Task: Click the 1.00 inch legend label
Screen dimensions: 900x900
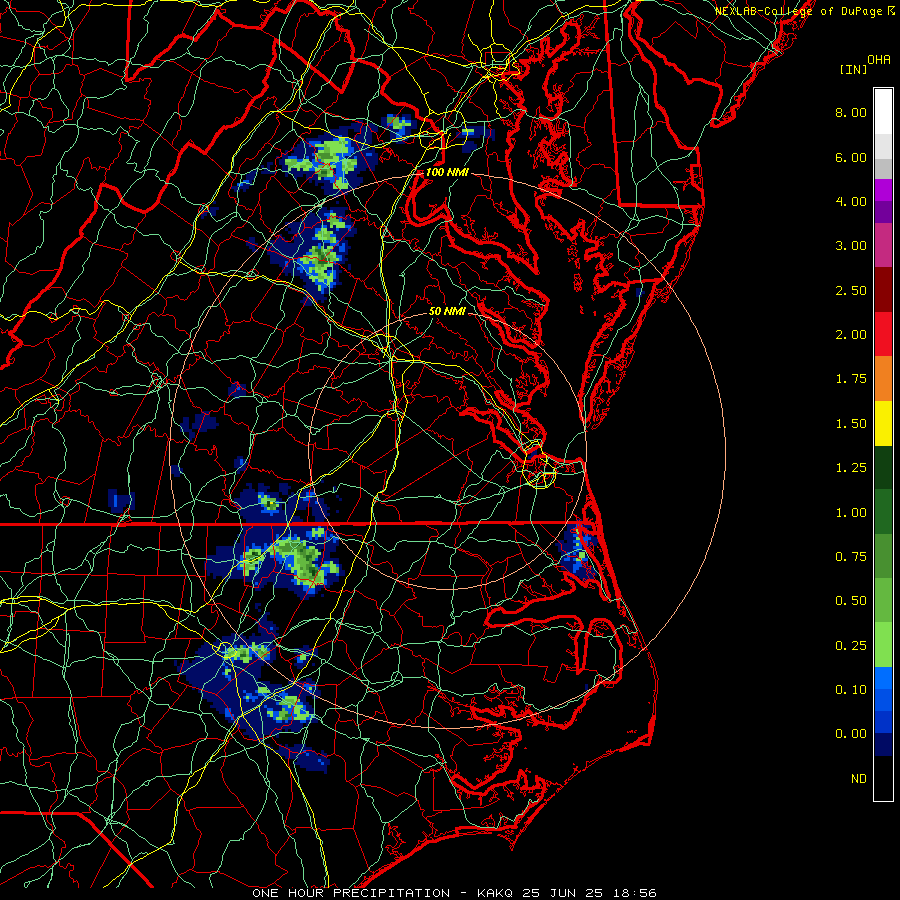Action: pyautogui.click(x=851, y=513)
